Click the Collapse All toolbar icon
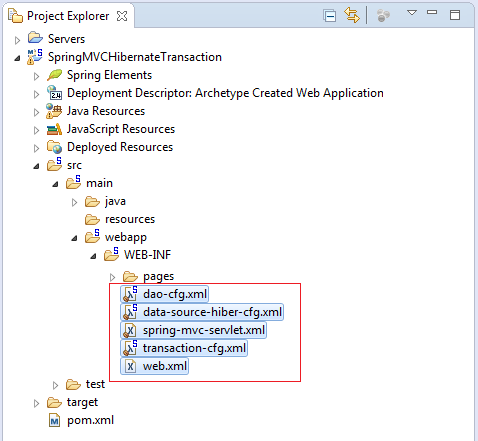The width and height of the screenshot is (478, 441). click(330, 16)
